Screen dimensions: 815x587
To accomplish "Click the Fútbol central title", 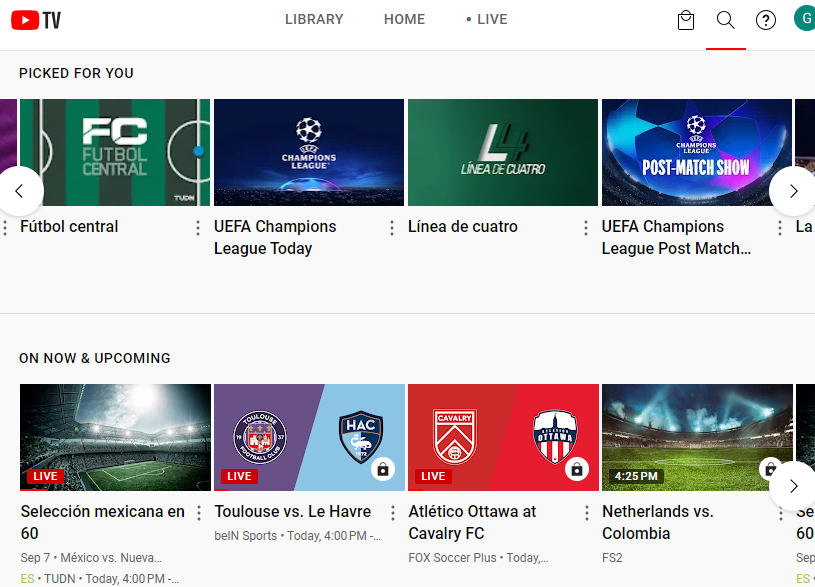I will pos(69,227).
